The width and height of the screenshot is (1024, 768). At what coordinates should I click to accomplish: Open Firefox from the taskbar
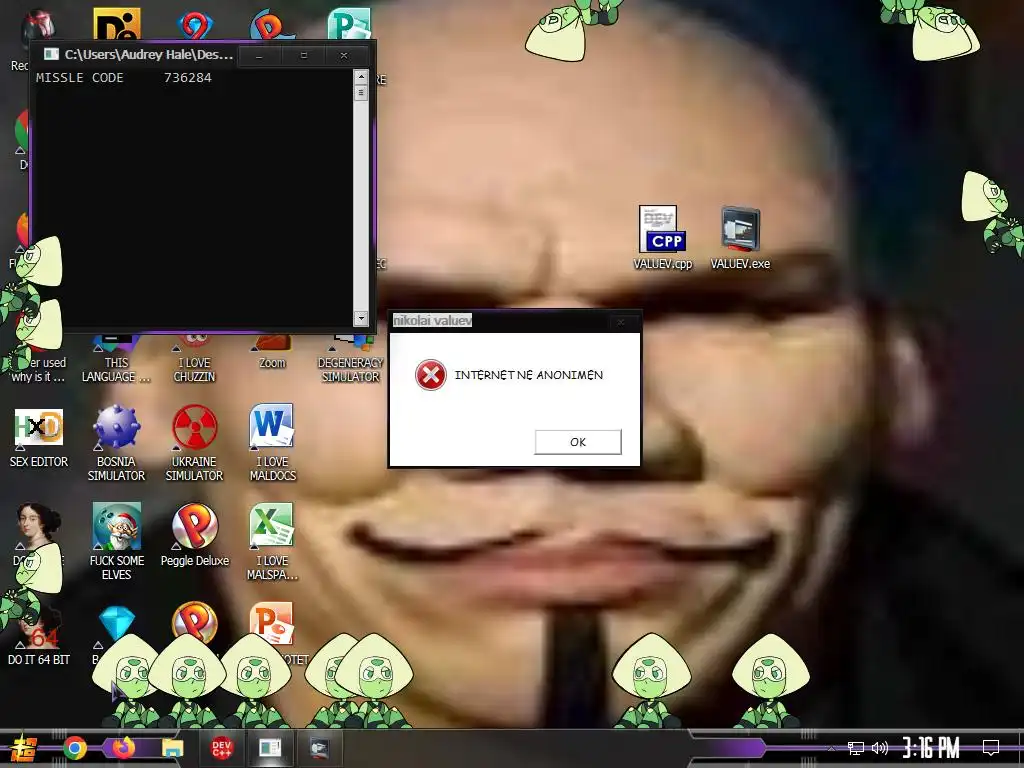coord(123,748)
